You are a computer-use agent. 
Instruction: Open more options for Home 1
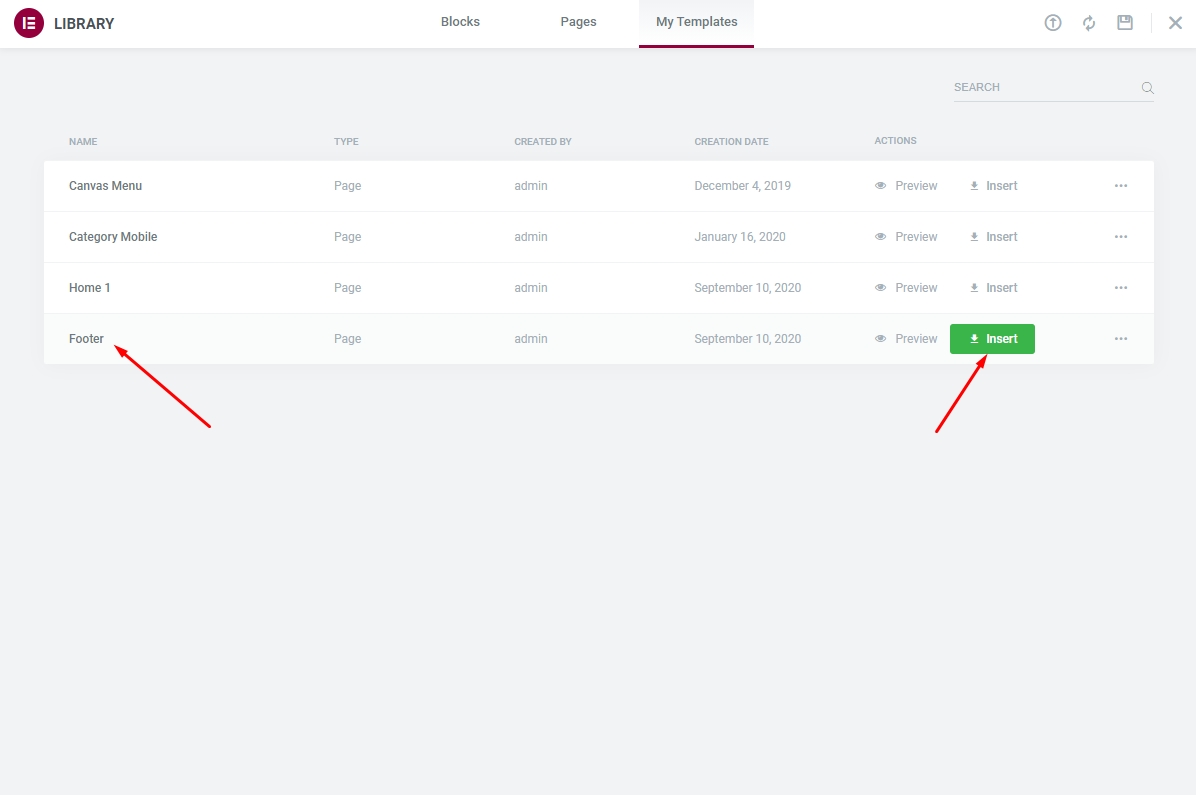click(x=1121, y=288)
